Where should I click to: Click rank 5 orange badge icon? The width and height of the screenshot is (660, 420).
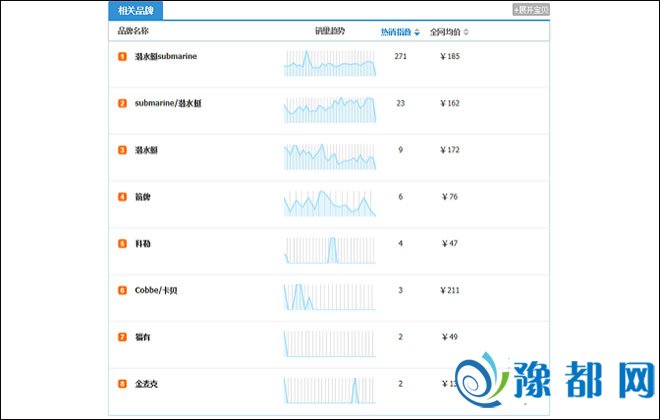pyautogui.click(x=122, y=244)
